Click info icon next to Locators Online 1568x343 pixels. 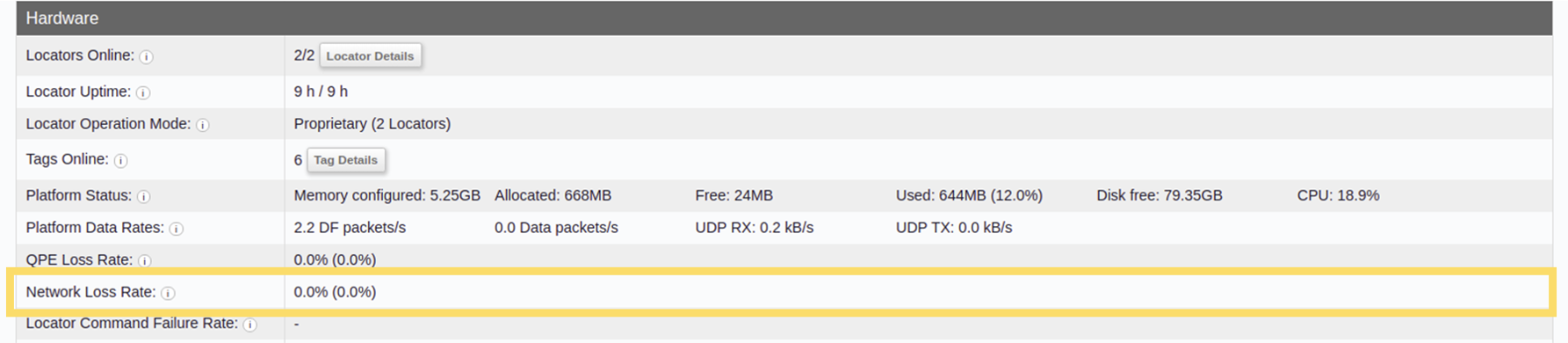click(x=147, y=56)
